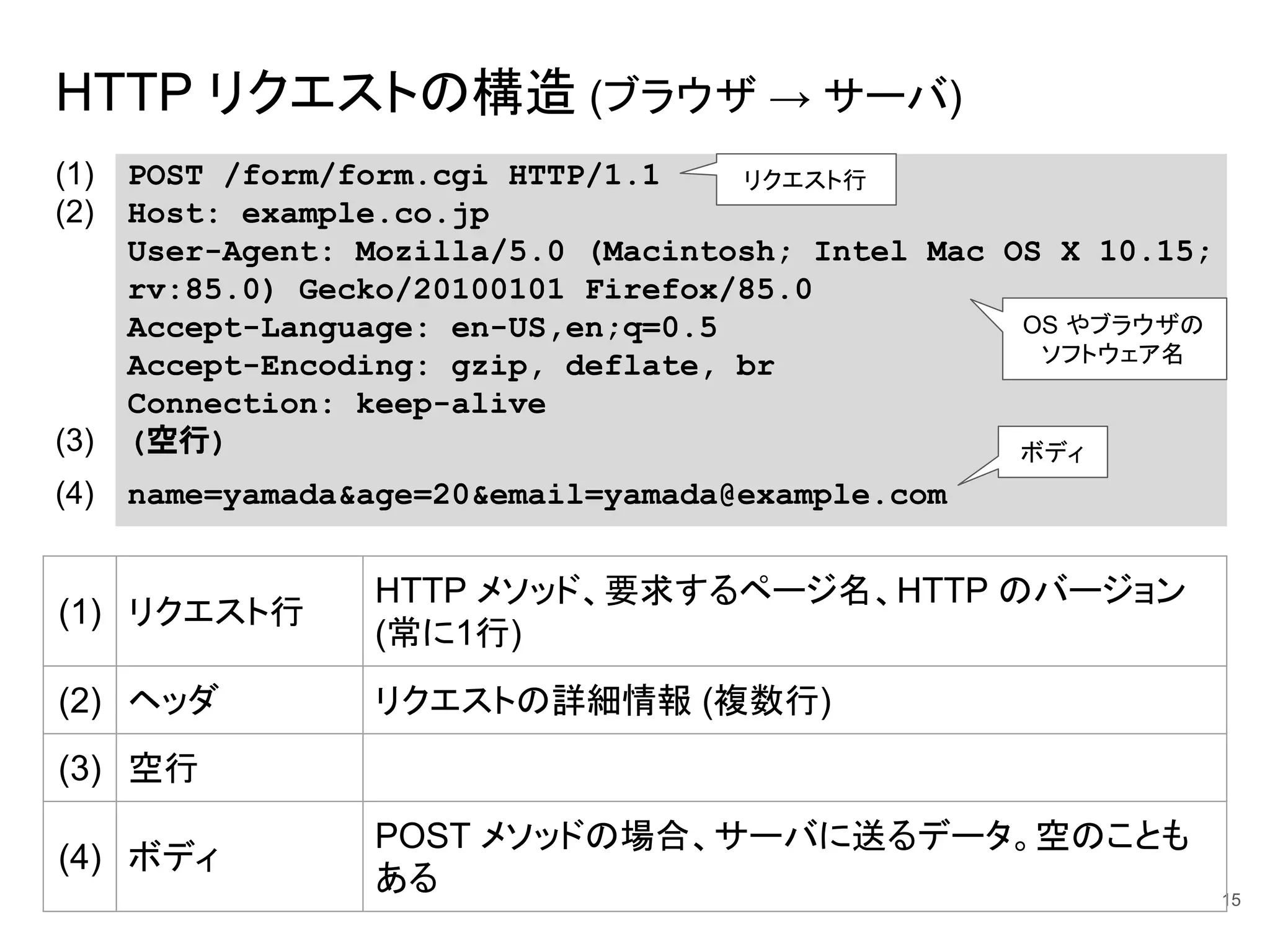Click the '(4)' cell in the table
Image resolution: width=1270 pixels, height=952 pixels.
click(80, 857)
